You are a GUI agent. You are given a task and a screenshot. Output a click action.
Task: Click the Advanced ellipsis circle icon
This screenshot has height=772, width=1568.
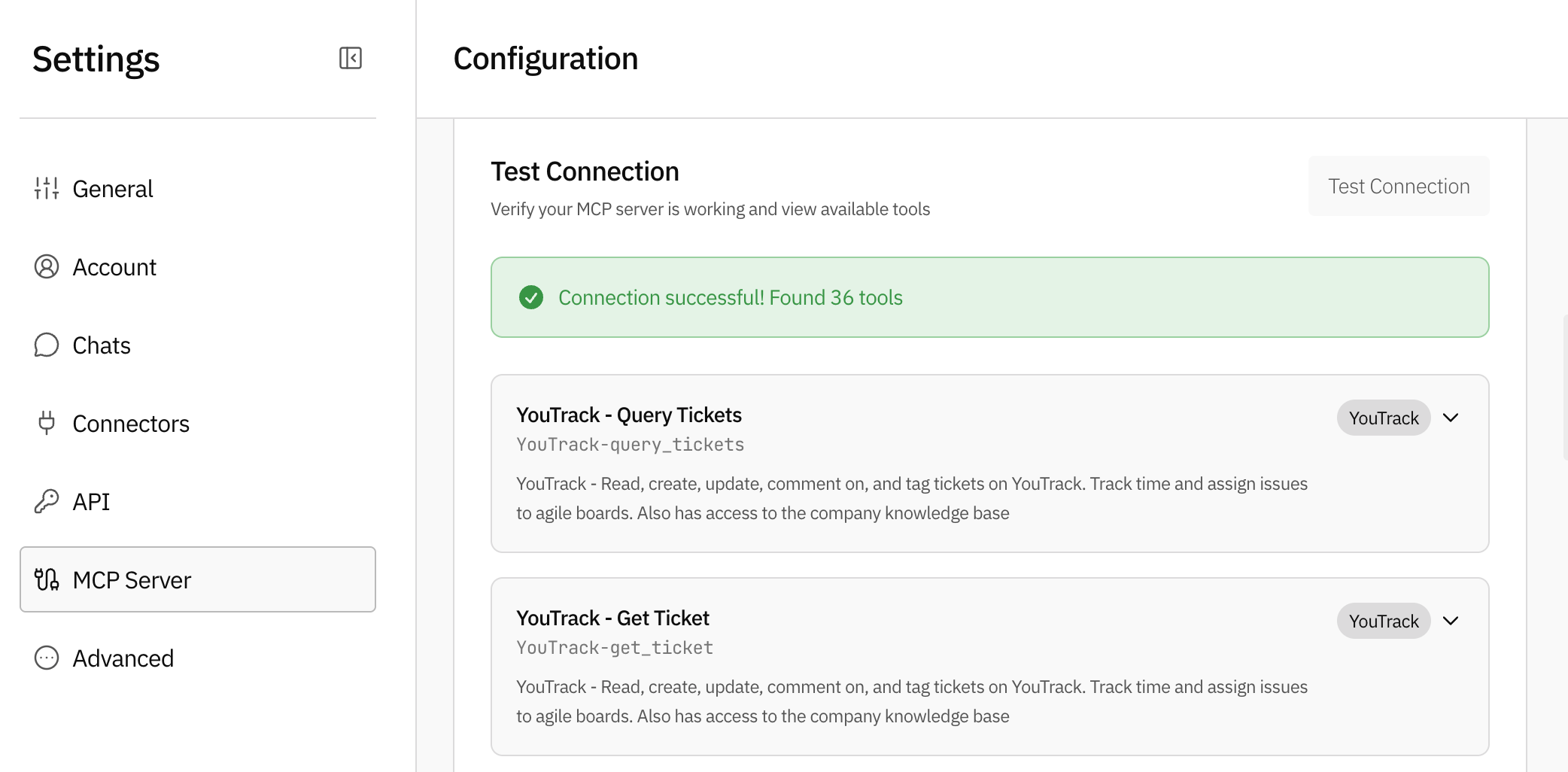click(x=47, y=658)
